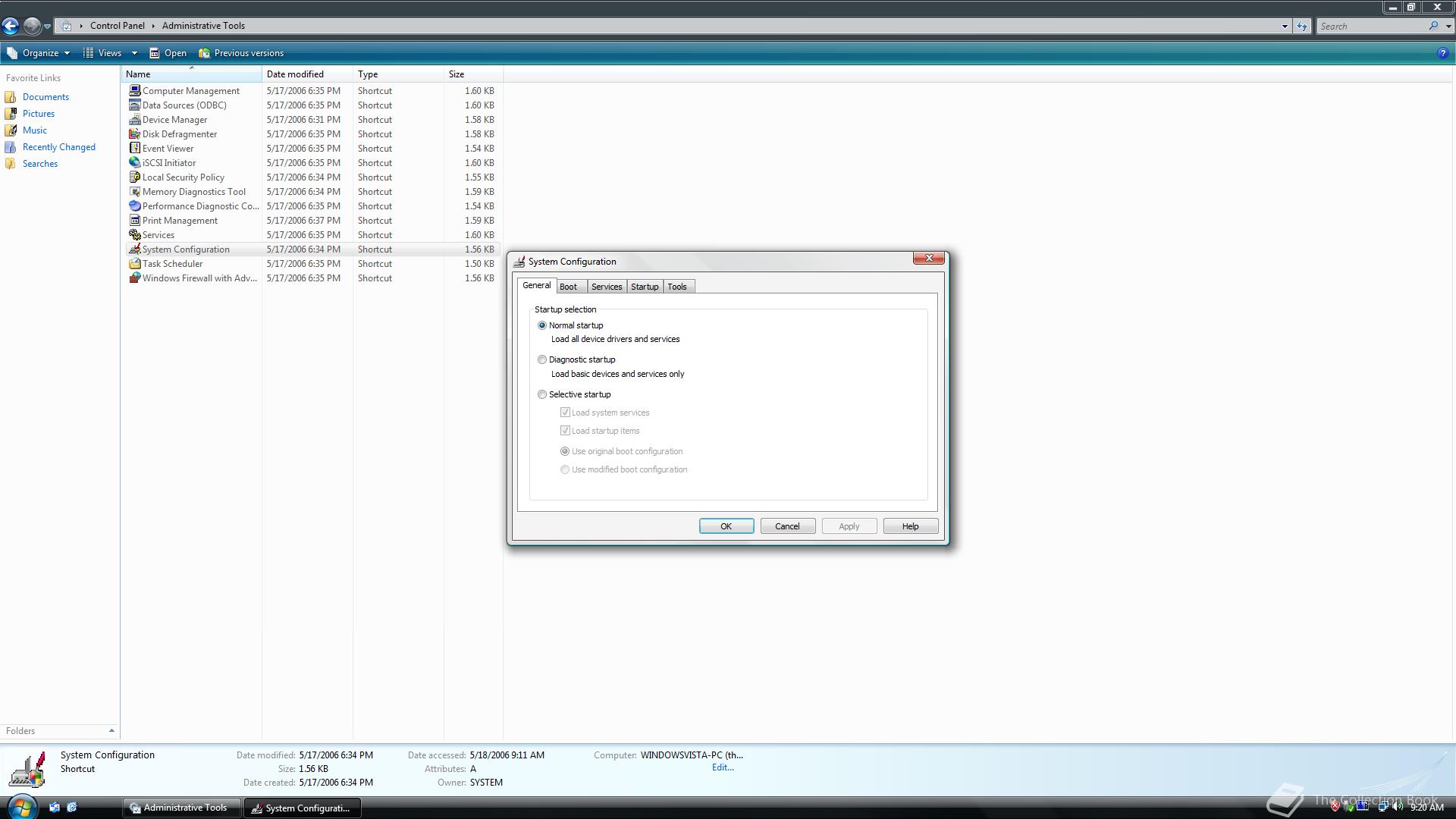Expand the Folders pane chevron

click(111, 731)
